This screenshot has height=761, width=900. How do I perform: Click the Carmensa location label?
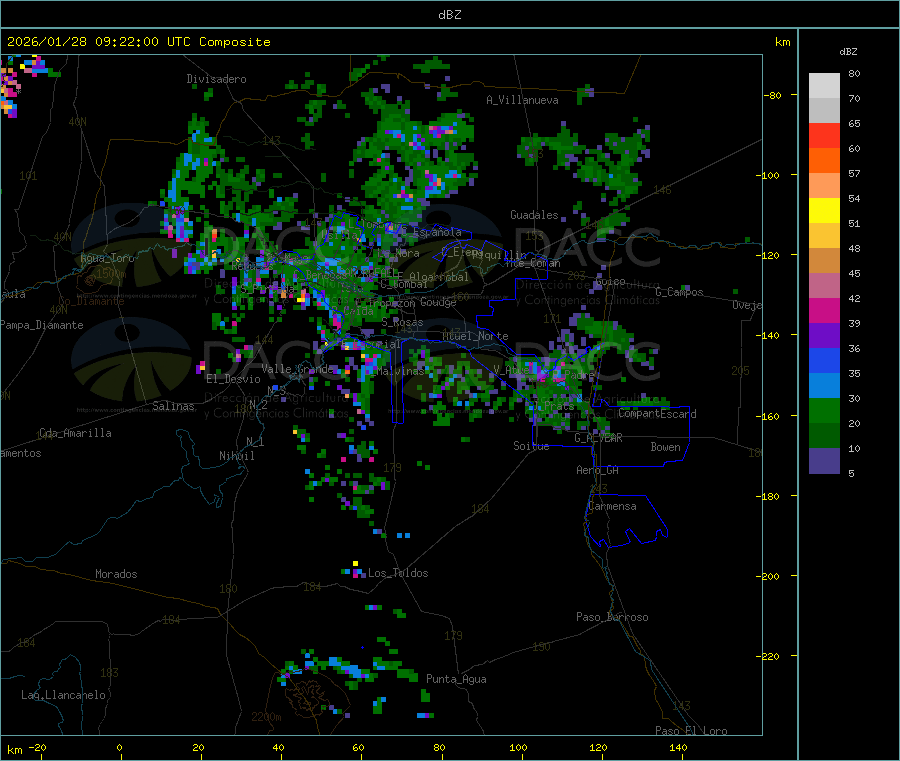(x=612, y=506)
